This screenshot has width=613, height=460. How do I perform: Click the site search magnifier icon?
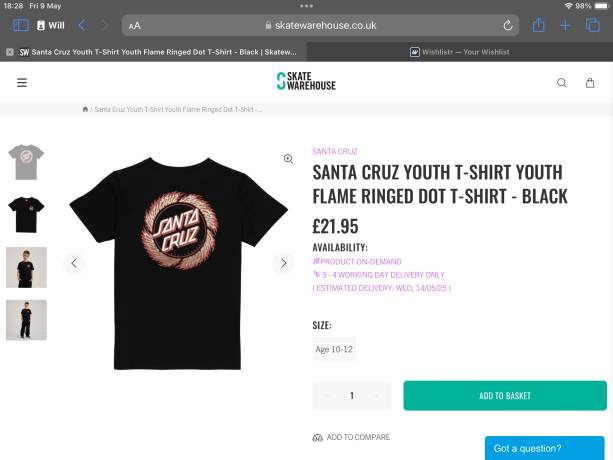pyautogui.click(x=562, y=83)
